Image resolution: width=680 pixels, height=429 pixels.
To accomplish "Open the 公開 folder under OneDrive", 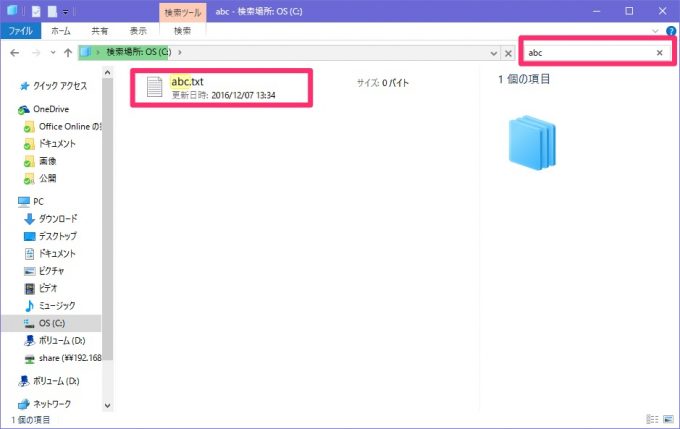I will click(48, 179).
